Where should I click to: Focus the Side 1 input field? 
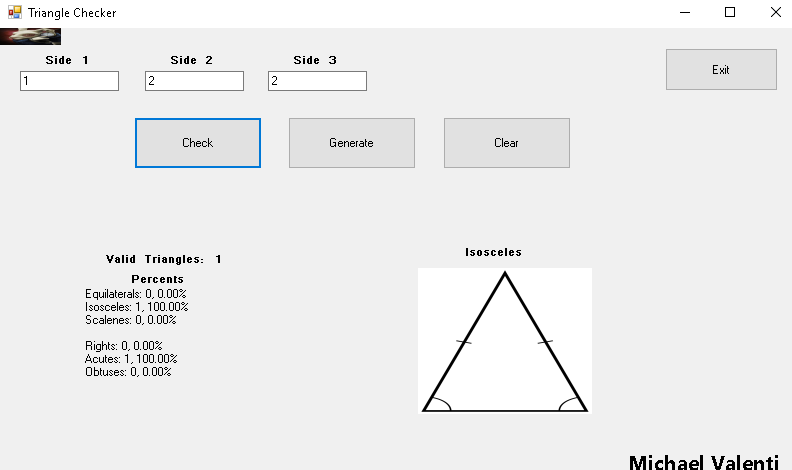(x=69, y=81)
